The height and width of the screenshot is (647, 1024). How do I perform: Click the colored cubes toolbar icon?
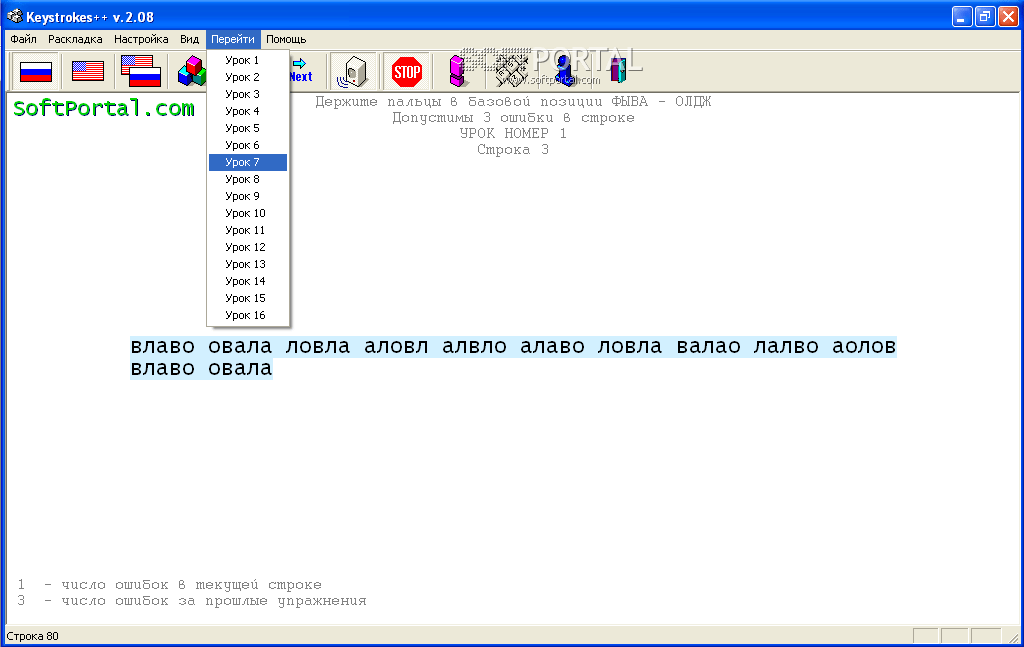pos(191,71)
